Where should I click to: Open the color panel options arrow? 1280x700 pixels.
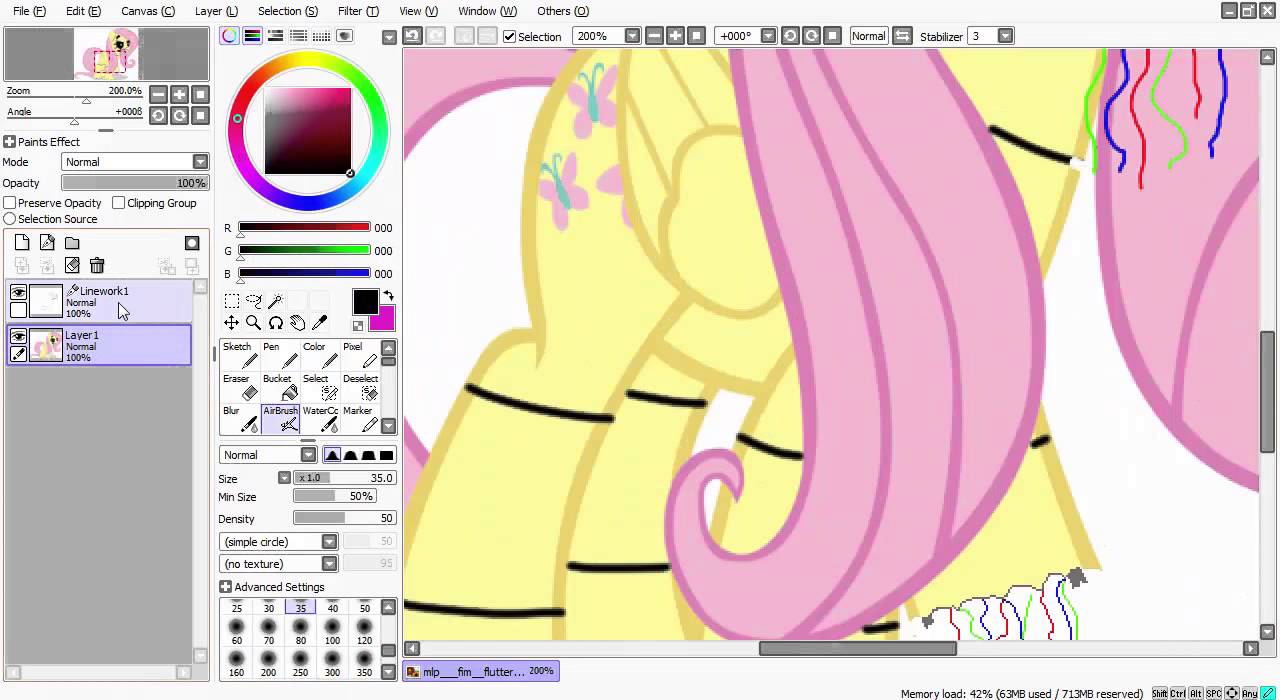point(389,37)
